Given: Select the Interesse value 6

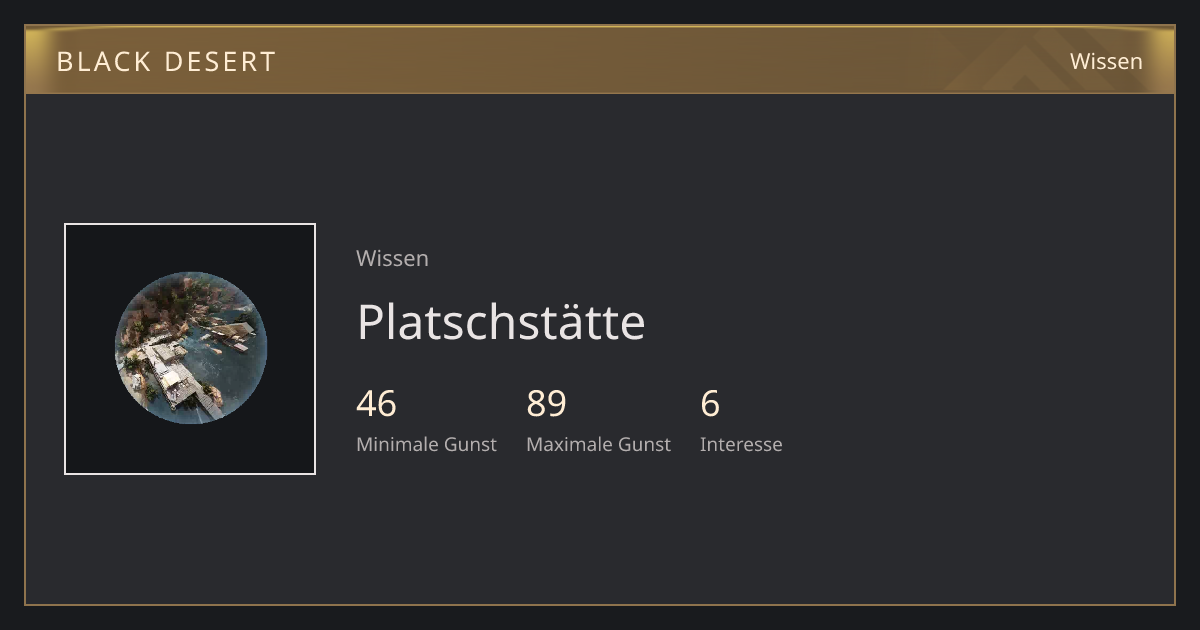Looking at the screenshot, I should (710, 404).
